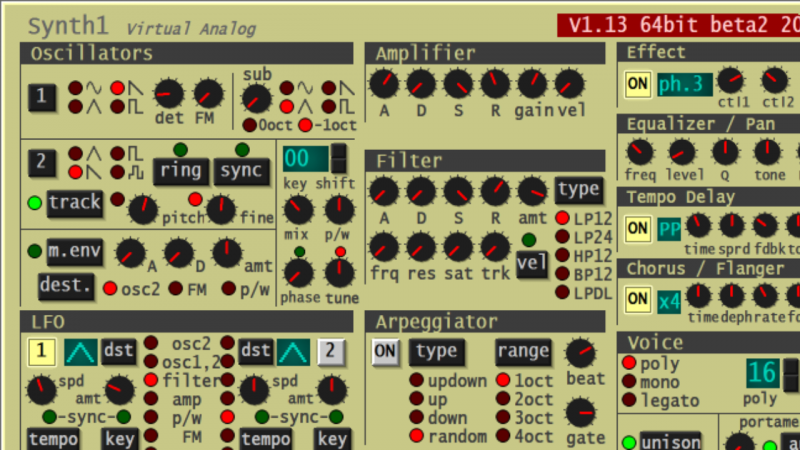Viewport: 800px width, 450px height.
Task: Select oscillator 2 sawtooth waveform
Action: tap(76, 172)
